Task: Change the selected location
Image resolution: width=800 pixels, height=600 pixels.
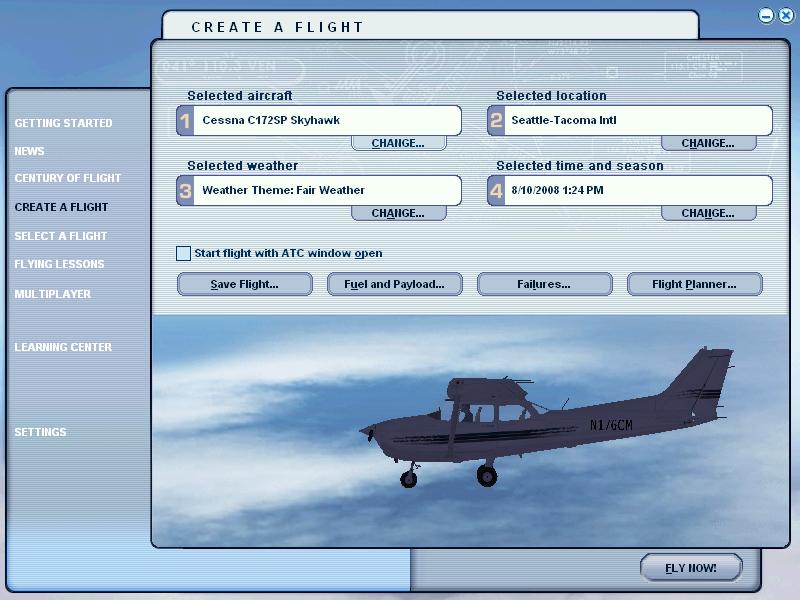Action: click(x=709, y=143)
